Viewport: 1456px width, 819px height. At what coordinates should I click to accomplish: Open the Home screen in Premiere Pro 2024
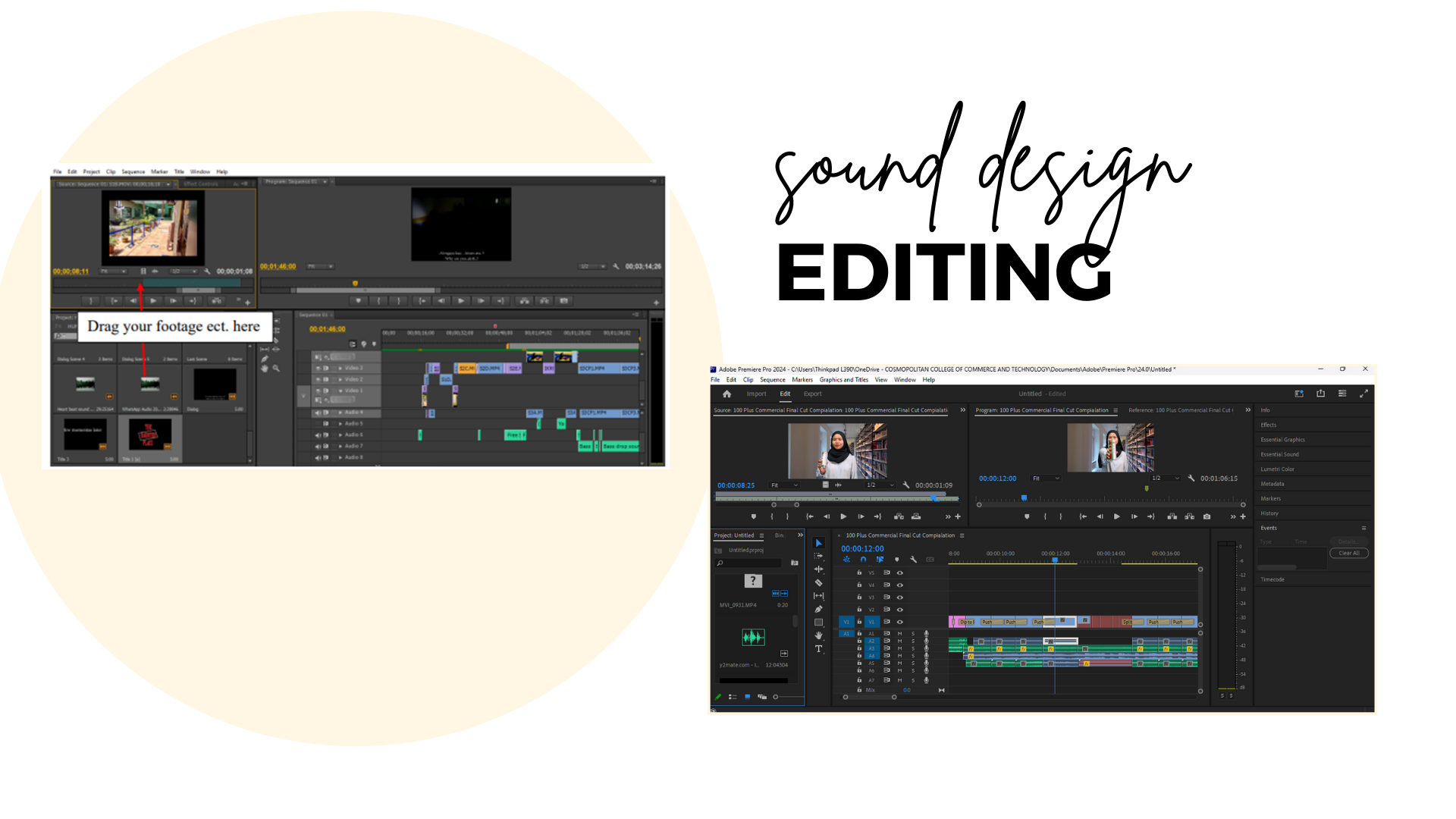[x=726, y=394]
